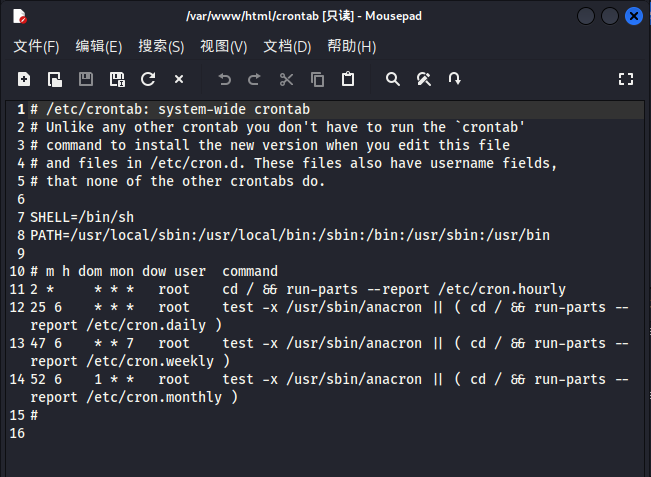Click the Copy icon in toolbar
This screenshot has width=651, height=477.
318,79
